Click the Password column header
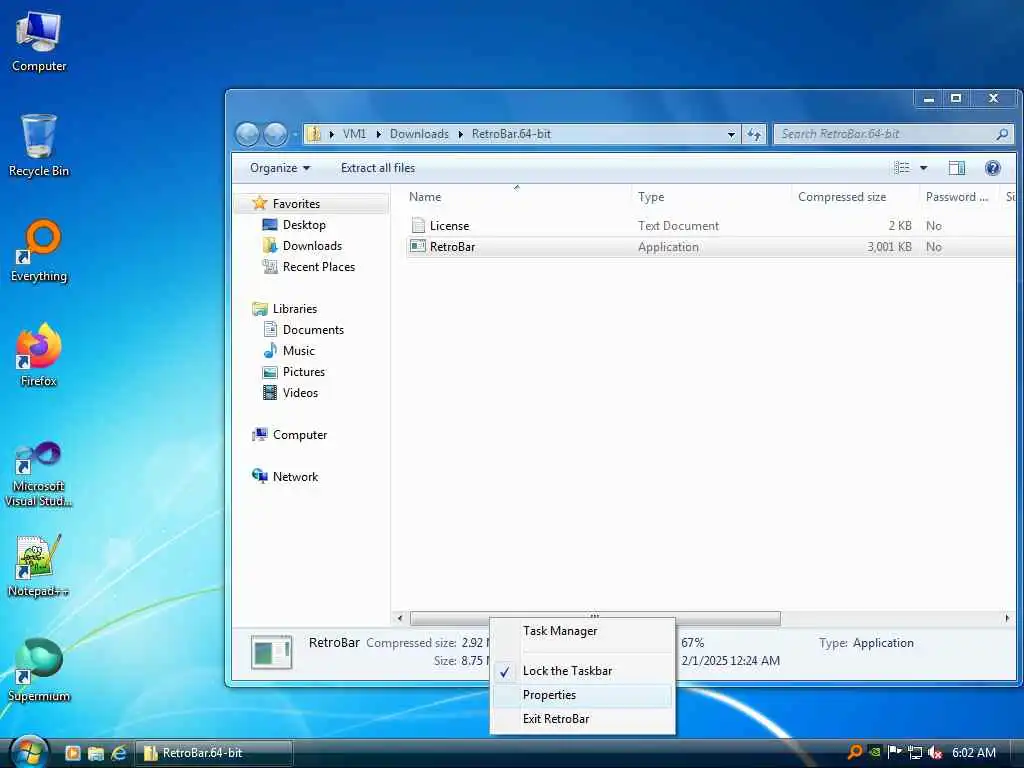1024x768 pixels. coord(958,197)
